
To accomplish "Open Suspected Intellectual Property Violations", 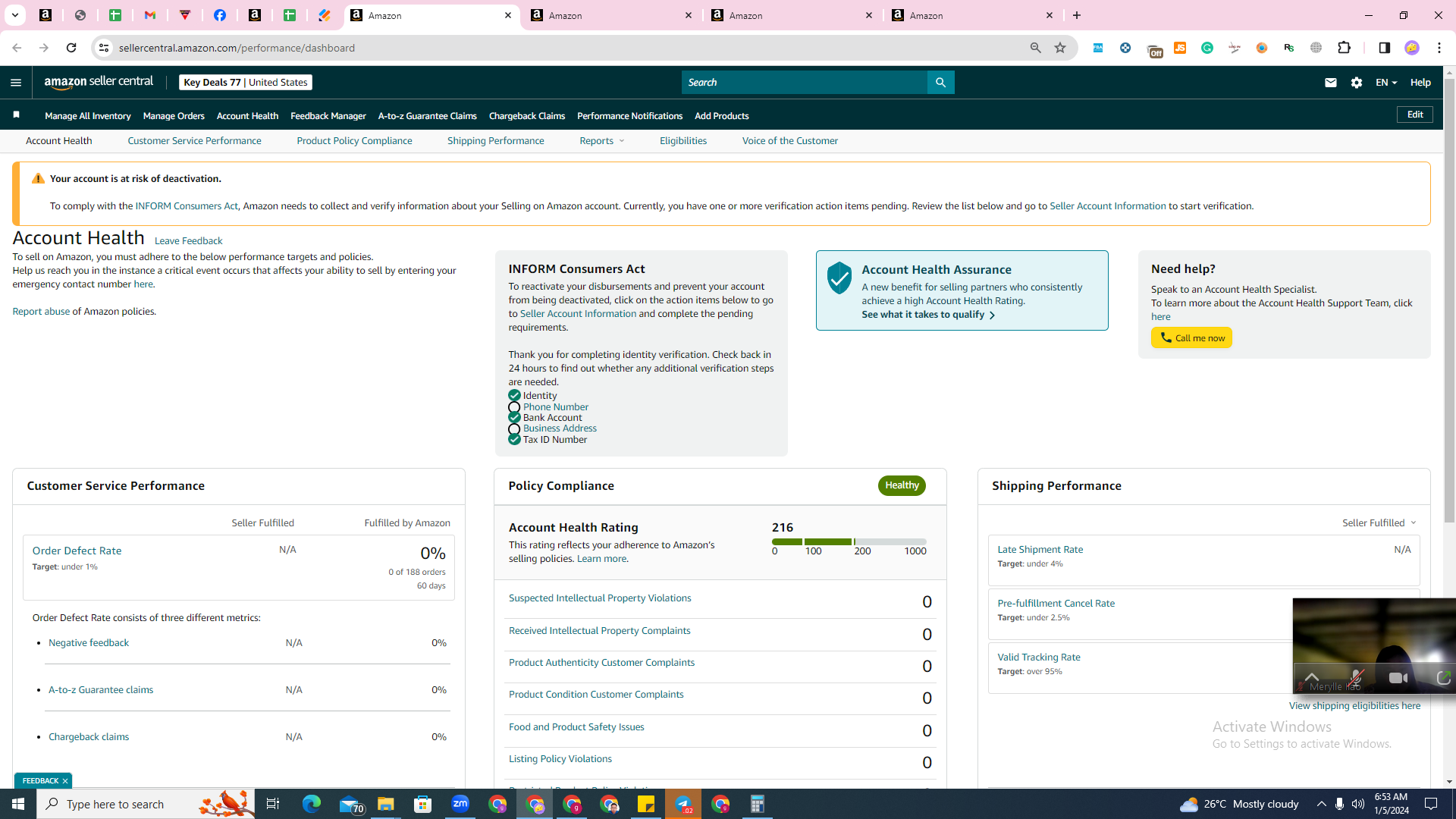I will (600, 598).
